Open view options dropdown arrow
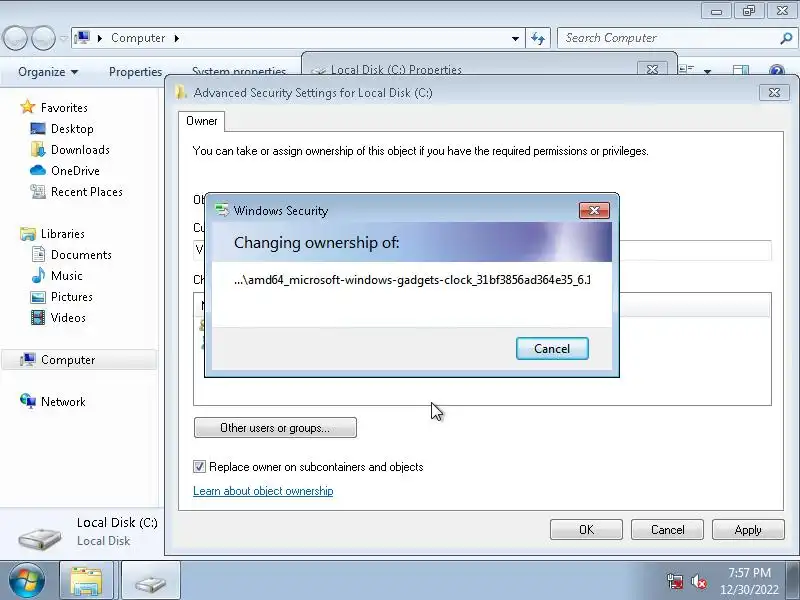This screenshot has width=800, height=600. (707, 71)
